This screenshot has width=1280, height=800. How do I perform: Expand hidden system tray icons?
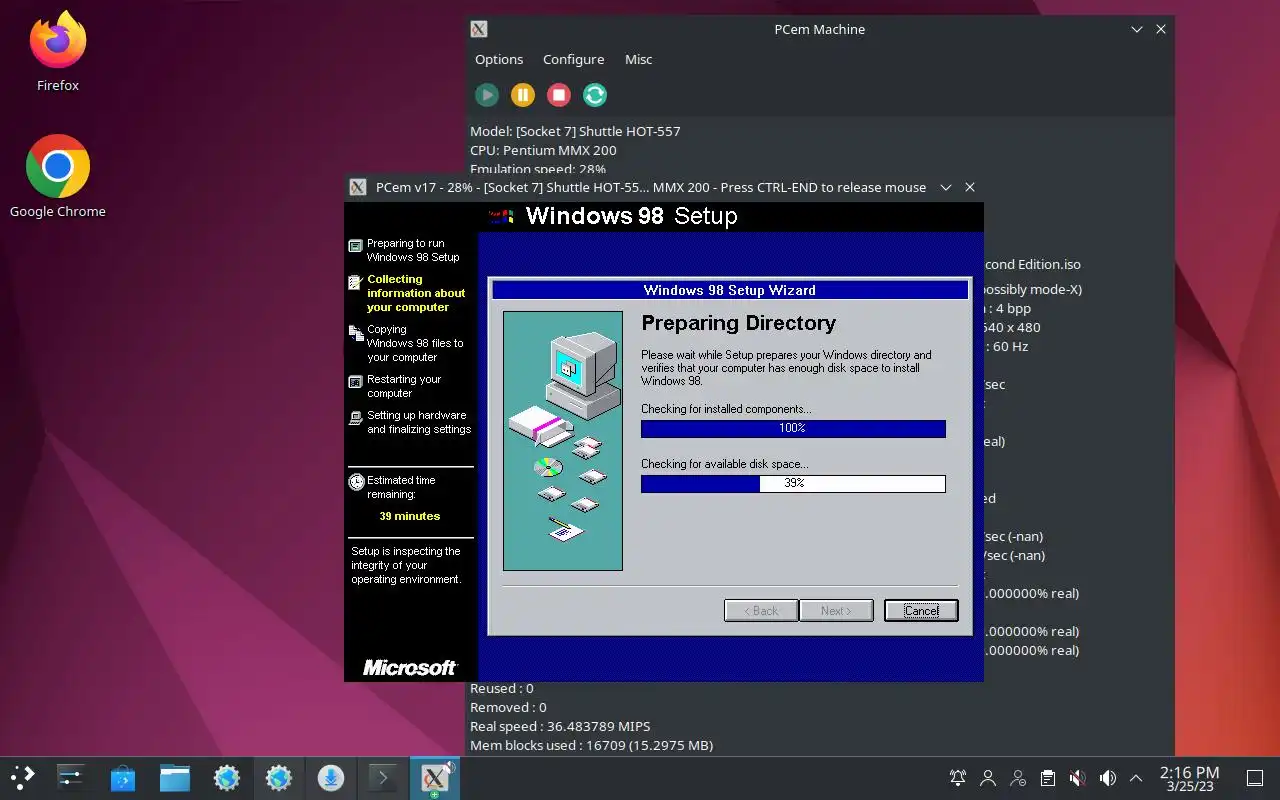(x=1136, y=778)
